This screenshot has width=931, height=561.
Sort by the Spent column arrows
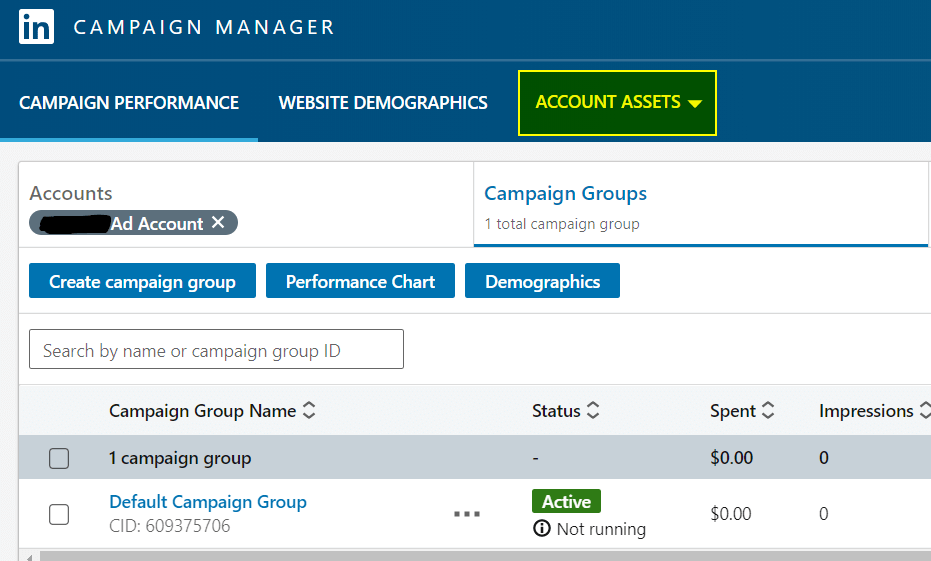[x=768, y=411]
